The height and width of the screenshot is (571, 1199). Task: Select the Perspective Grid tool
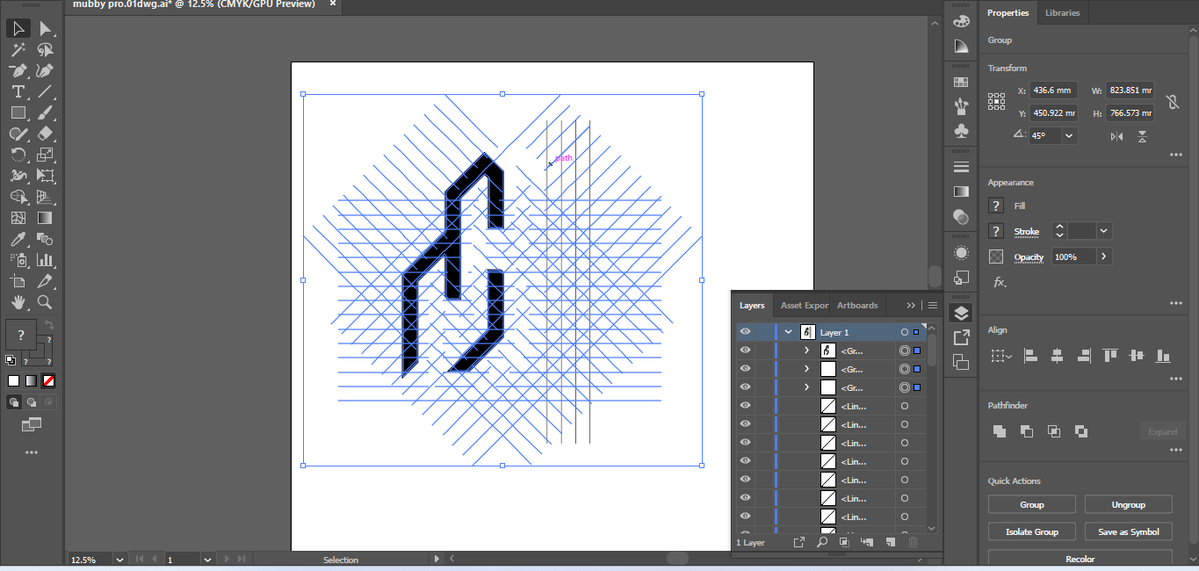click(45, 197)
